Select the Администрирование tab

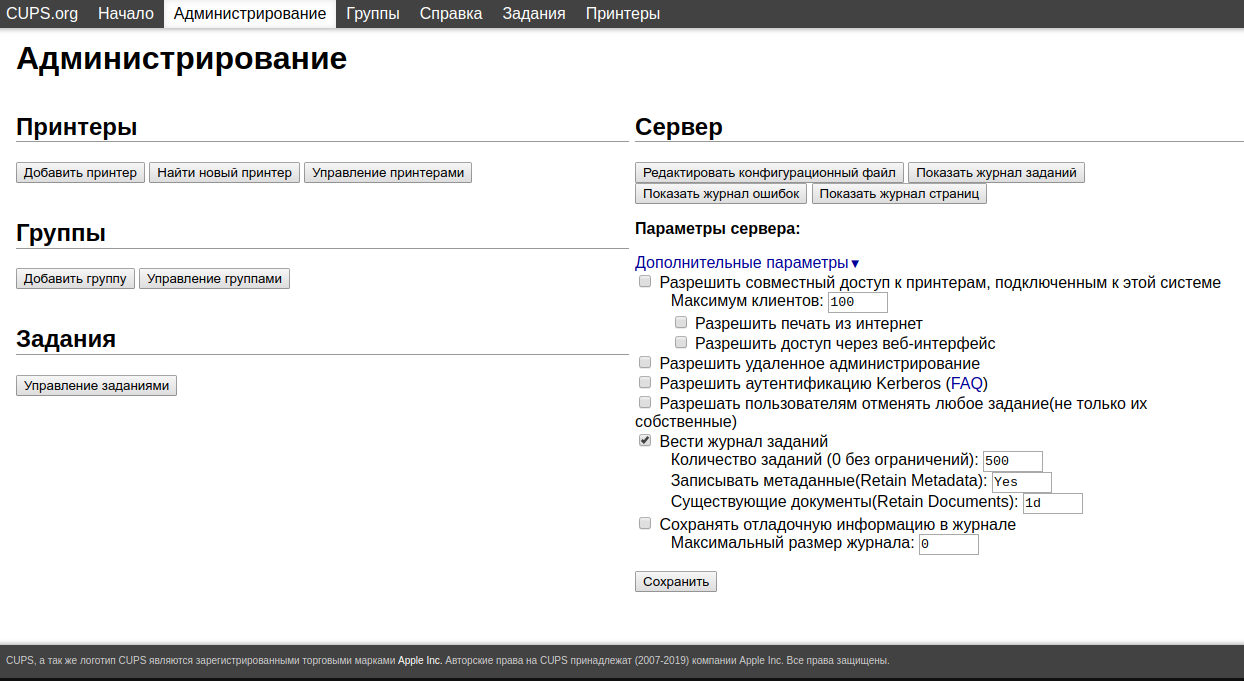click(x=250, y=13)
